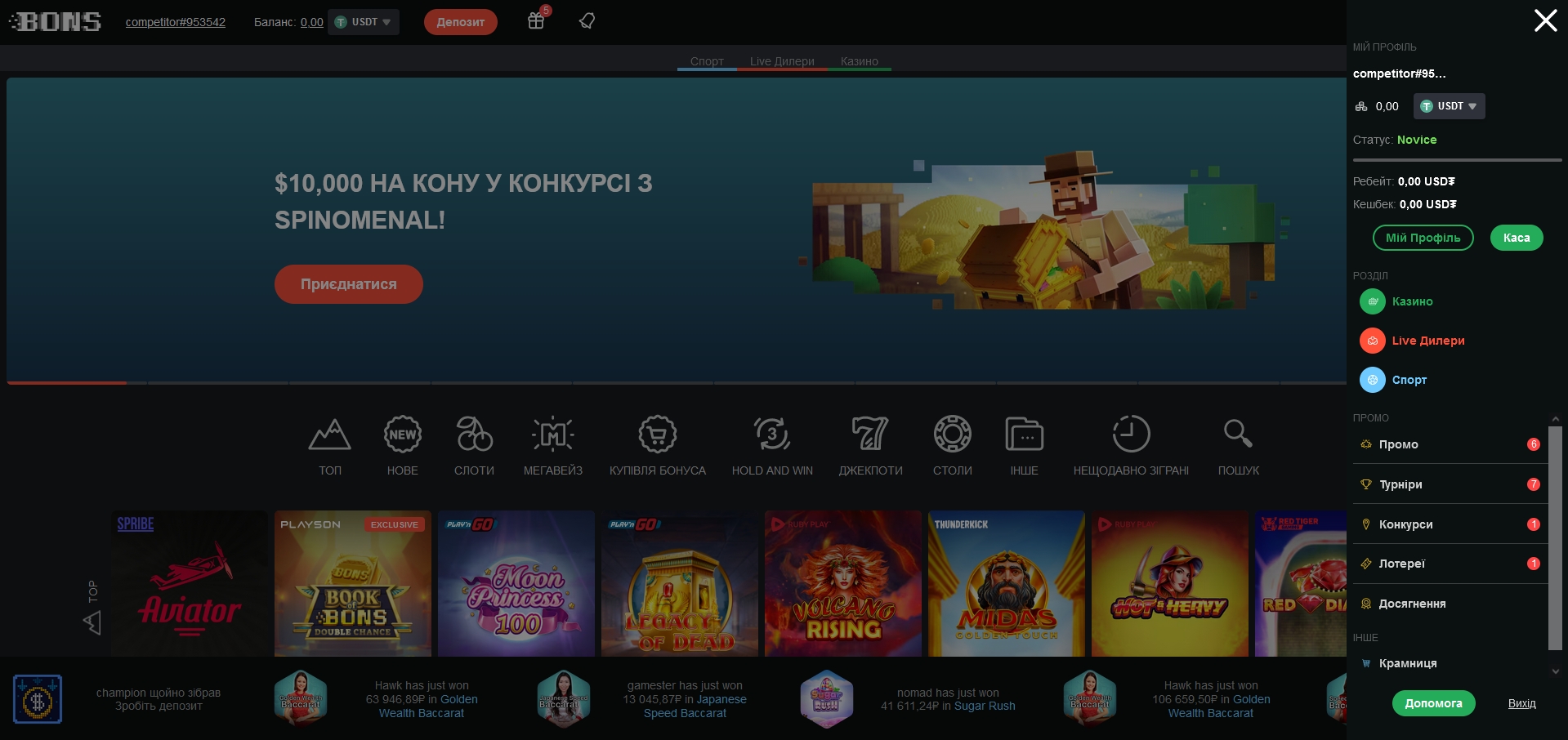The width and height of the screenshot is (1568, 740).
Task: Click the first banner slide progress indicator
Action: click(77, 382)
